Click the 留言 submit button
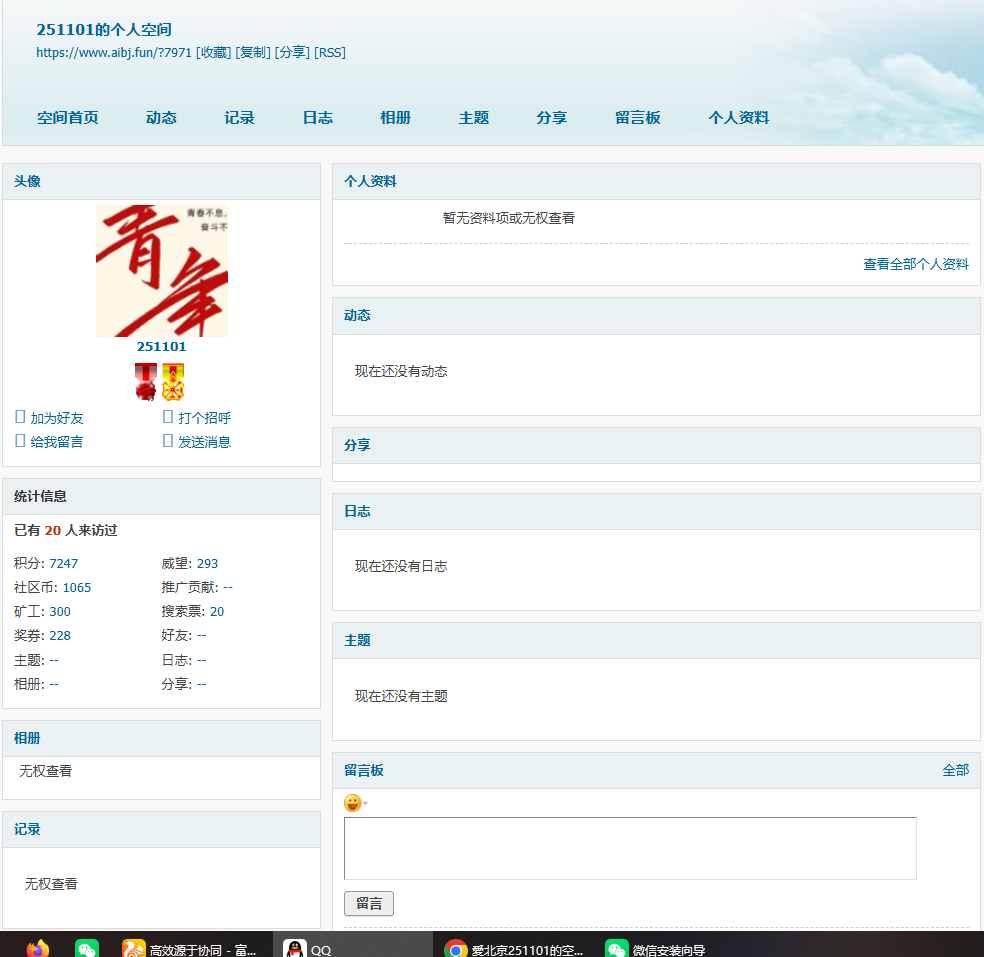This screenshot has height=957, width=984. point(369,902)
